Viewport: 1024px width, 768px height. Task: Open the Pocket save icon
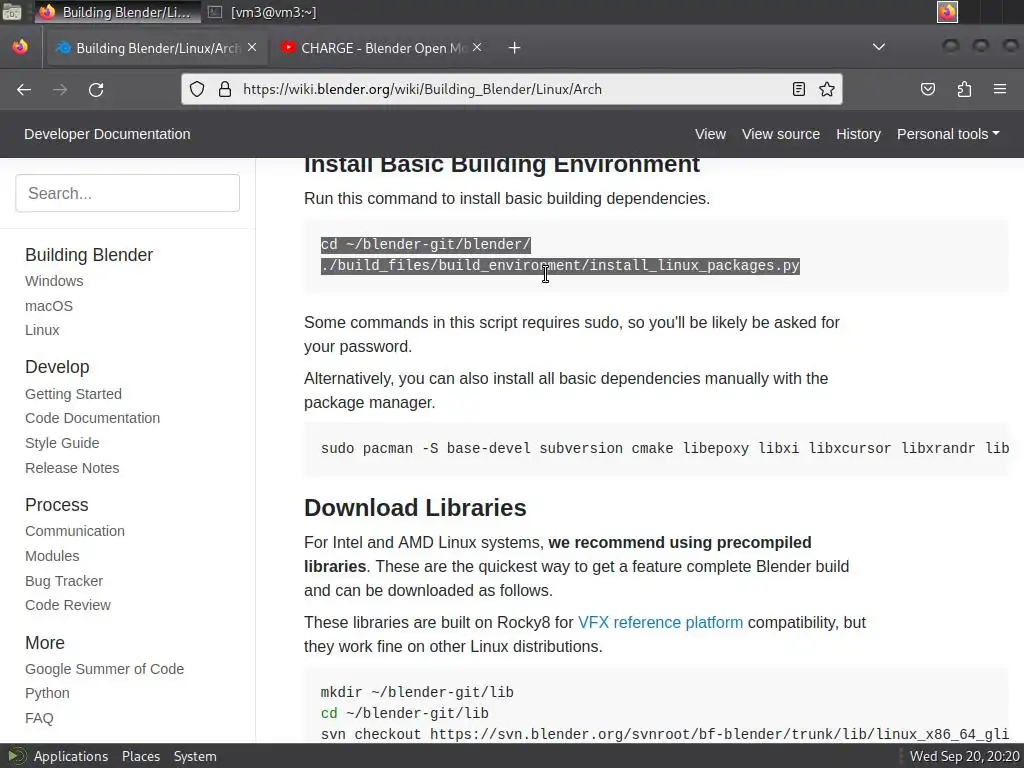tap(927, 89)
